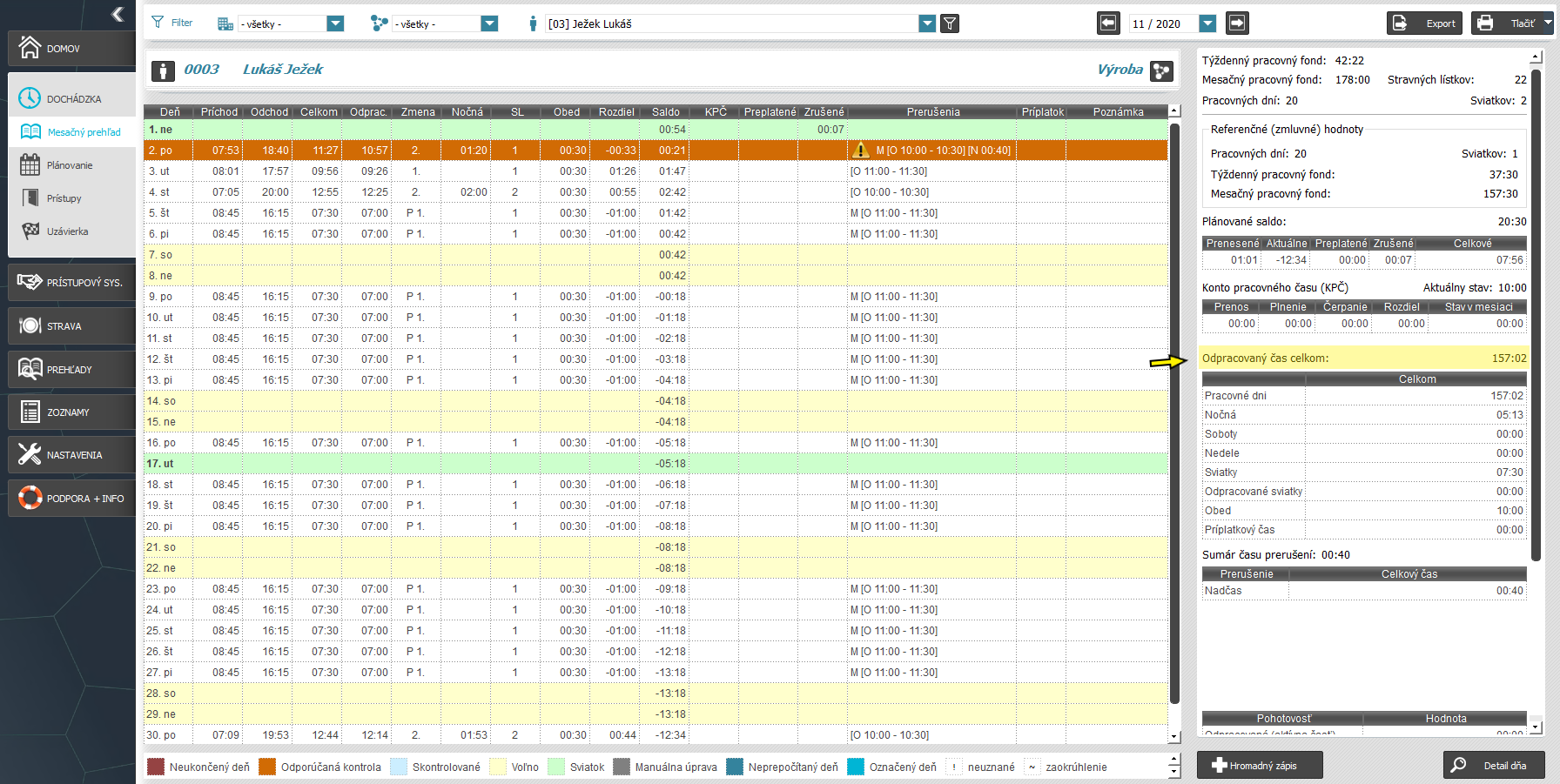Apply employee filter funnel button
Image resolution: width=1560 pixels, height=784 pixels.
950,23
